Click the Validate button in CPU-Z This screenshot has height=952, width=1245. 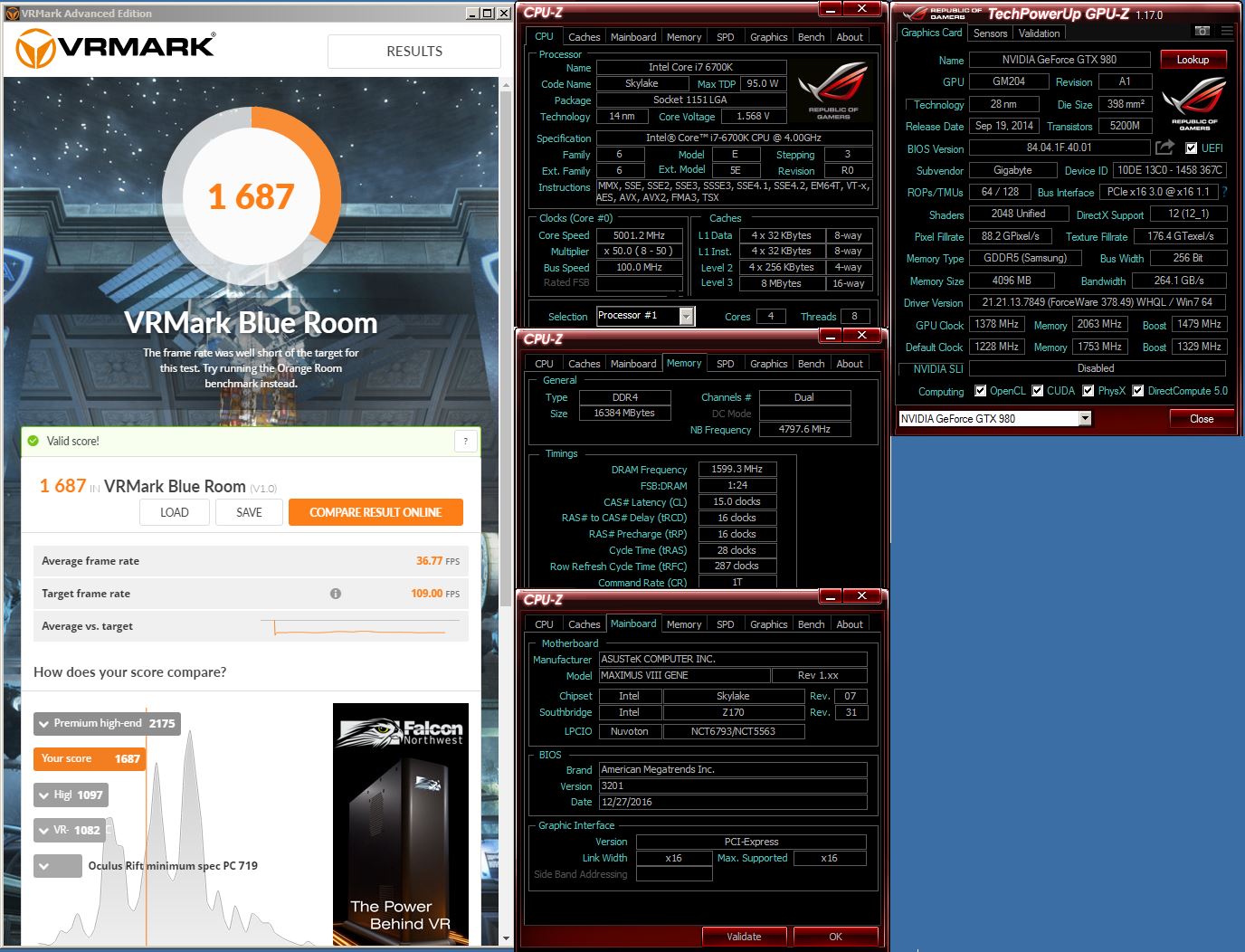pyautogui.click(x=744, y=937)
